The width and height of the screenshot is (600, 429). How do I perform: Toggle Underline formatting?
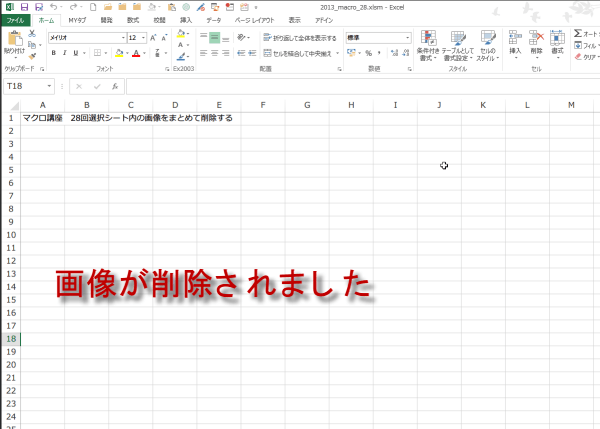[76, 53]
